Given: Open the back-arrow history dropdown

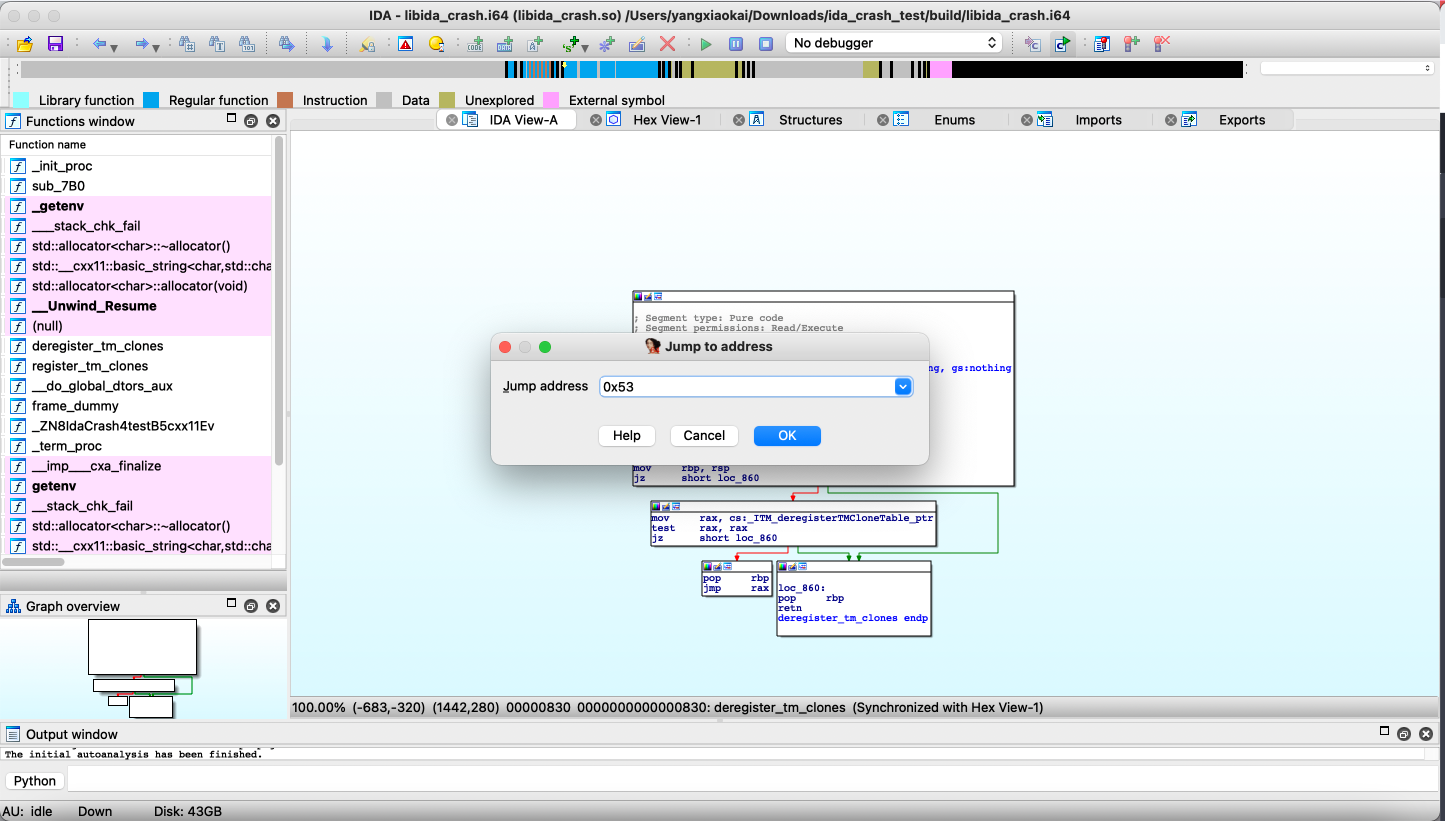Looking at the screenshot, I should [x=114, y=47].
